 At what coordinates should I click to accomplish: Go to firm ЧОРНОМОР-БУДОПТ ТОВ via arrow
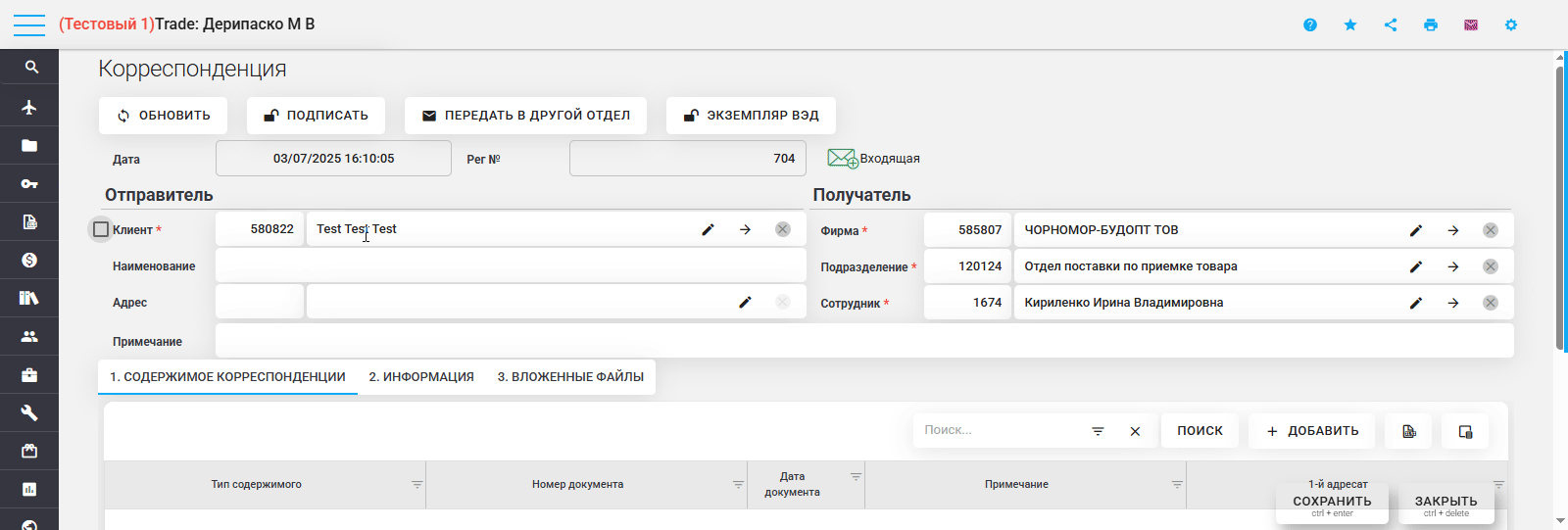coord(1452,230)
